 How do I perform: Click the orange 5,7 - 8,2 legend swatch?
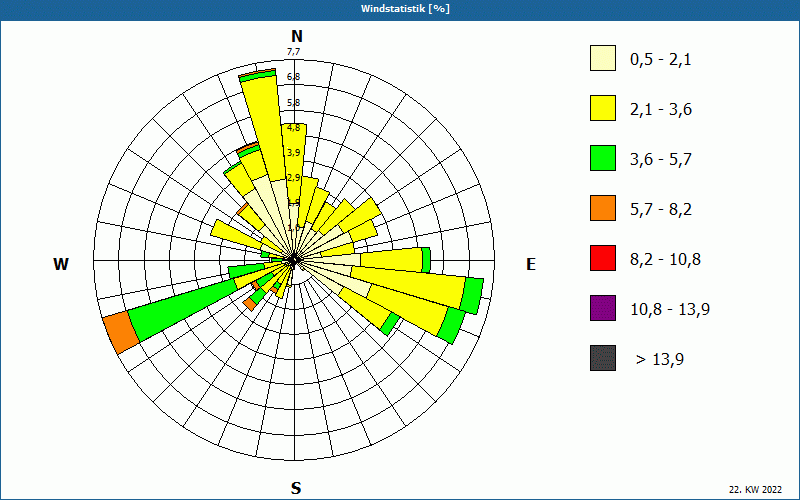click(x=603, y=208)
